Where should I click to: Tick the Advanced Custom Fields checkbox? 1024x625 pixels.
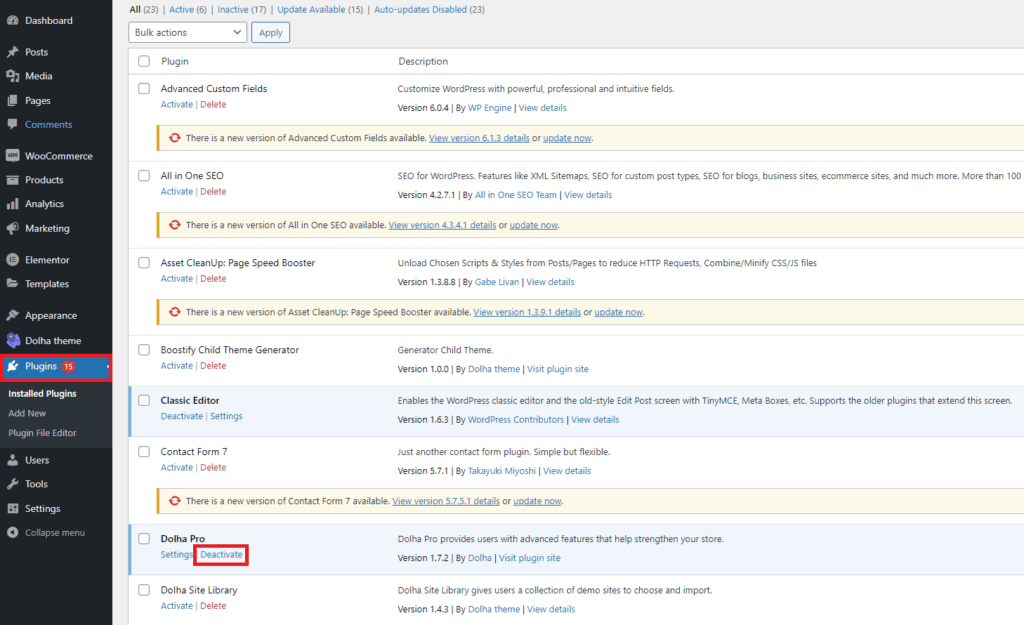[x=144, y=89]
